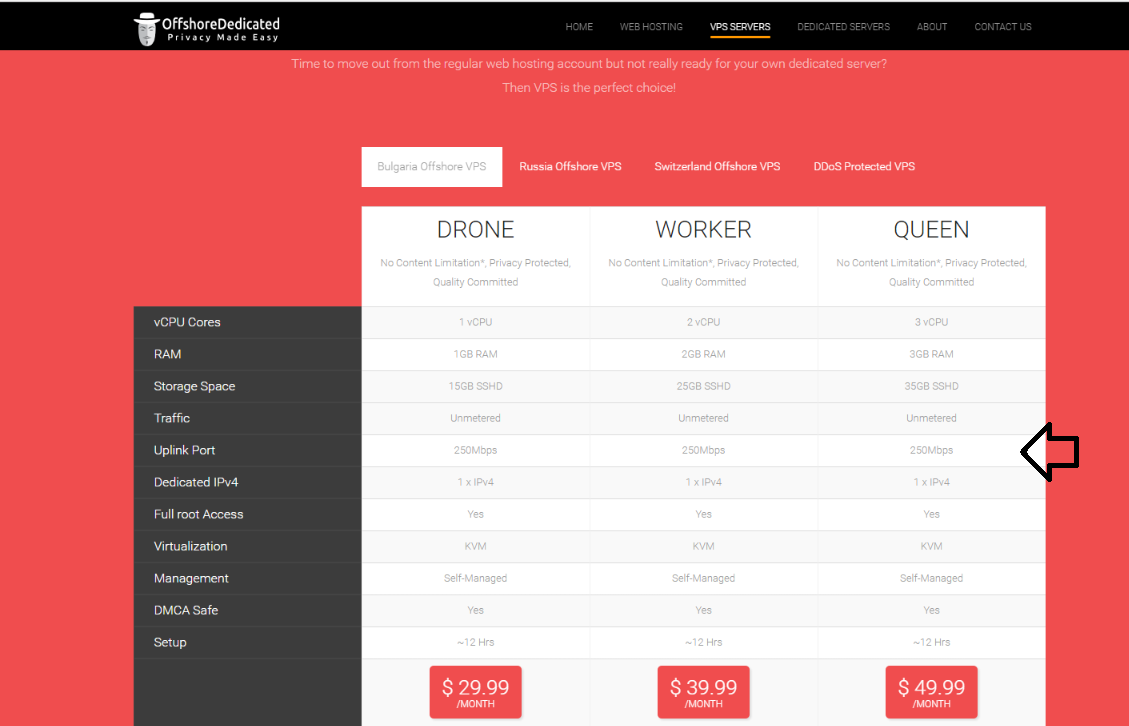This screenshot has width=1129, height=726.
Task: Select VPS SERVERS in the navigation bar
Action: pos(740,27)
